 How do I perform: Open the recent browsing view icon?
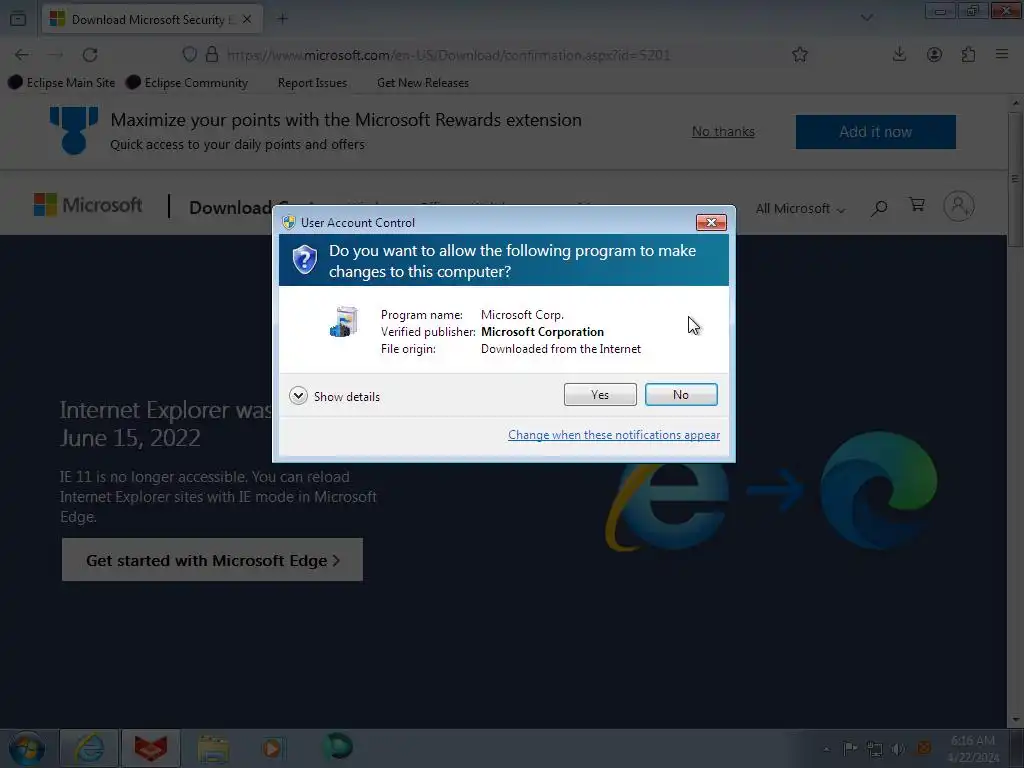pyautogui.click(x=18, y=19)
